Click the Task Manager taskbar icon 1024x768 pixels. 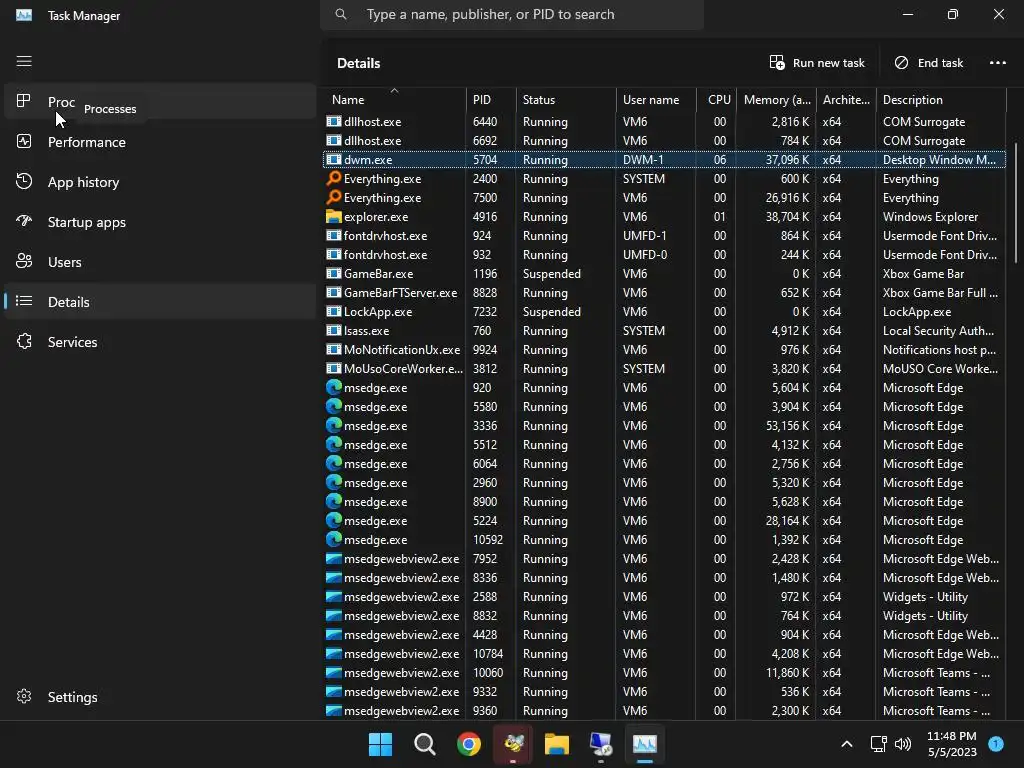click(645, 744)
